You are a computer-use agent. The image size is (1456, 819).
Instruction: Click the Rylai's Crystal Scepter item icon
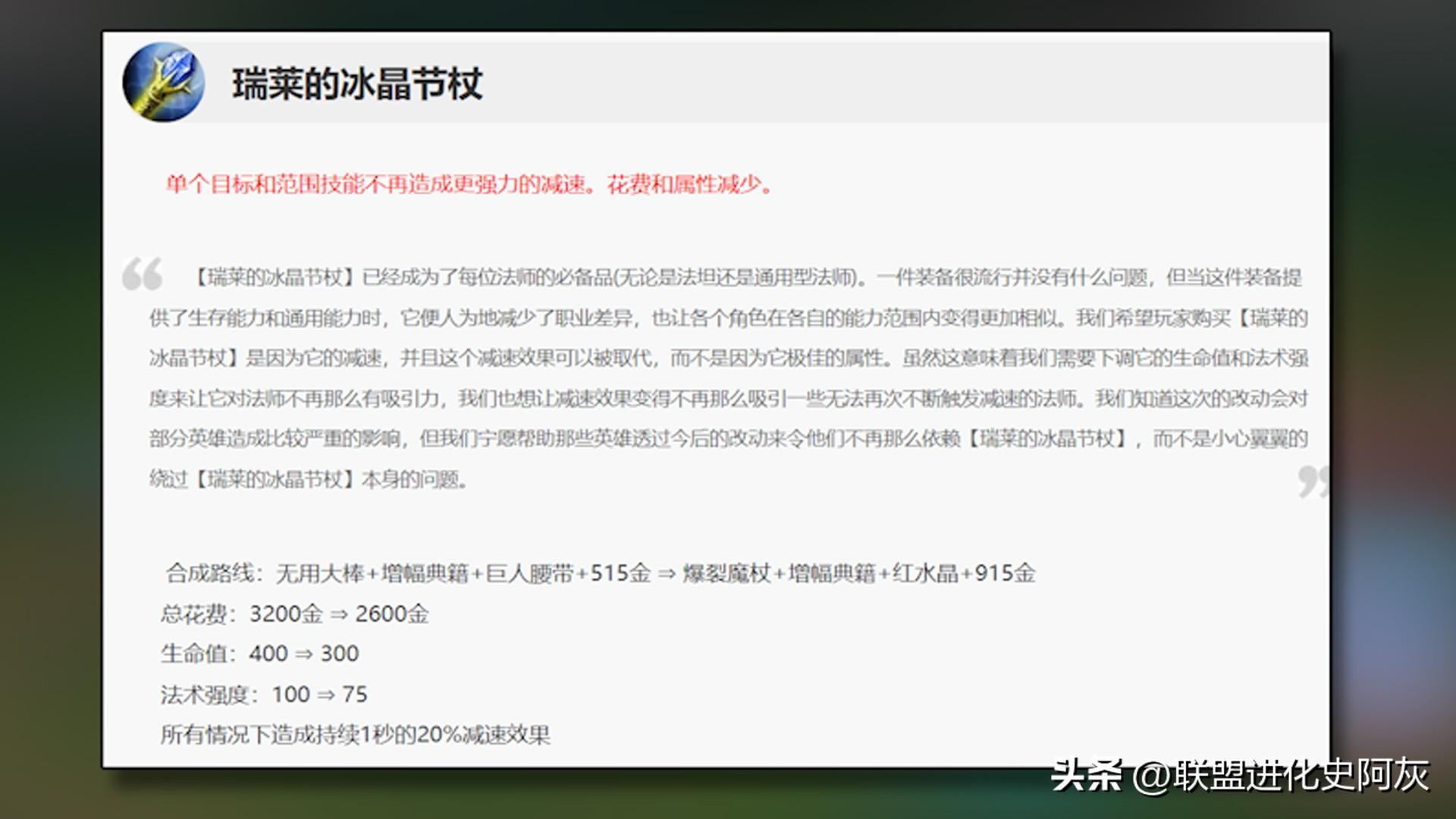[x=163, y=82]
